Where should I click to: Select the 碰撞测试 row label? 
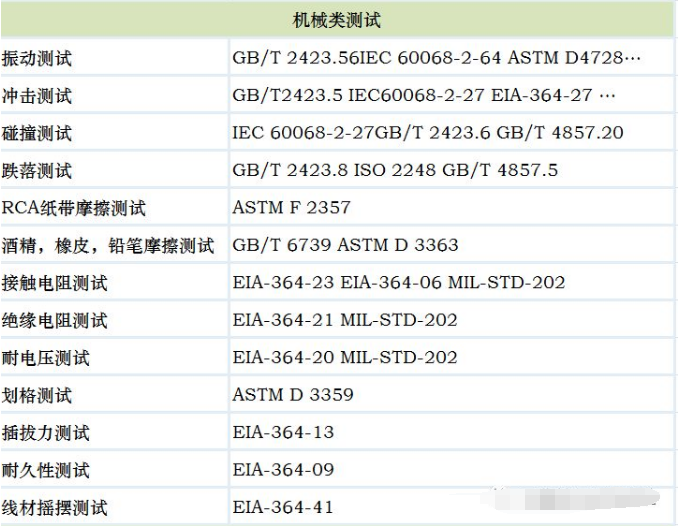coord(37,134)
